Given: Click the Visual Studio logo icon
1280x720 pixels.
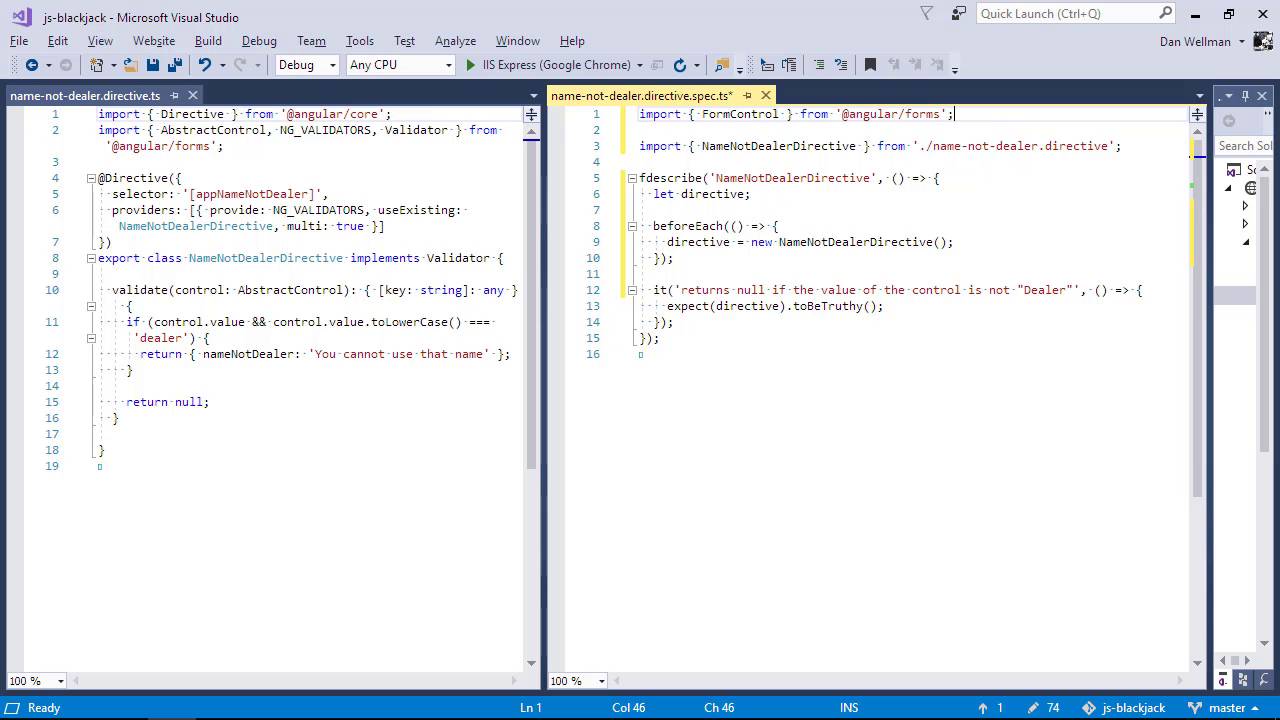Looking at the screenshot, I should pos(21,16).
